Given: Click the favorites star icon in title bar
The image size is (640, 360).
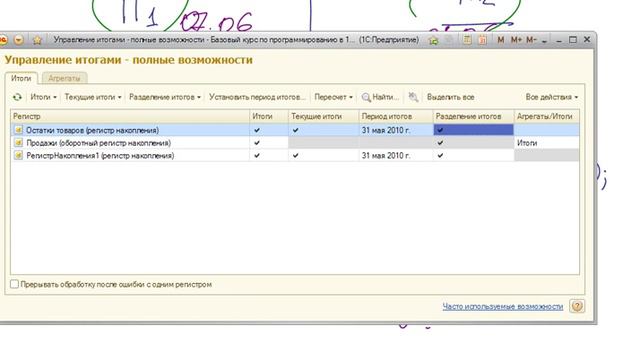Looking at the screenshot, I should [38, 40].
